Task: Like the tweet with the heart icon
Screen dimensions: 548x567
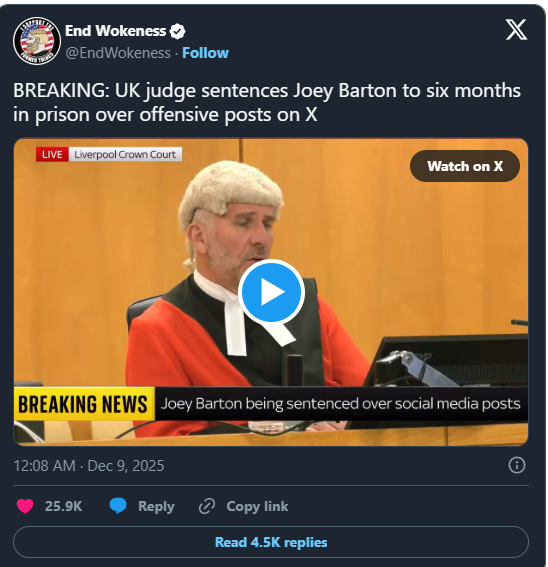Action: pyautogui.click(x=25, y=506)
